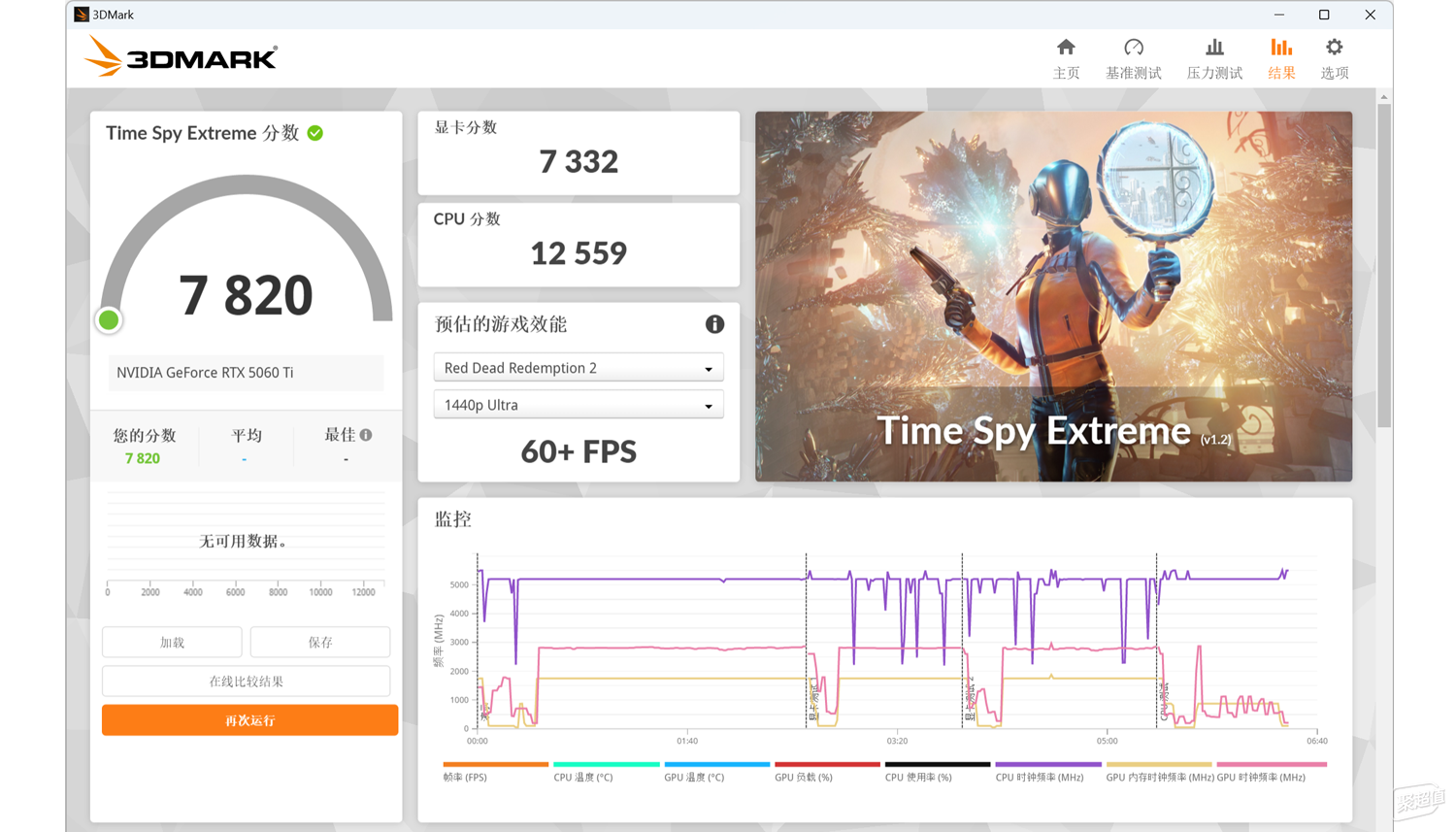Screen dimensions: 1456x832
Task: Click the info icon next to 最佳
Action: pos(366,435)
